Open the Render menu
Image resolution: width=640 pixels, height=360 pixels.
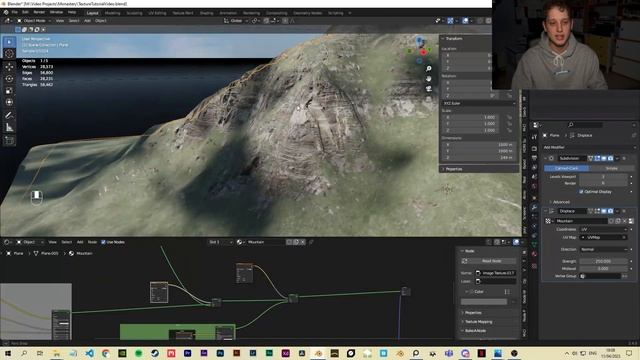click(39, 13)
